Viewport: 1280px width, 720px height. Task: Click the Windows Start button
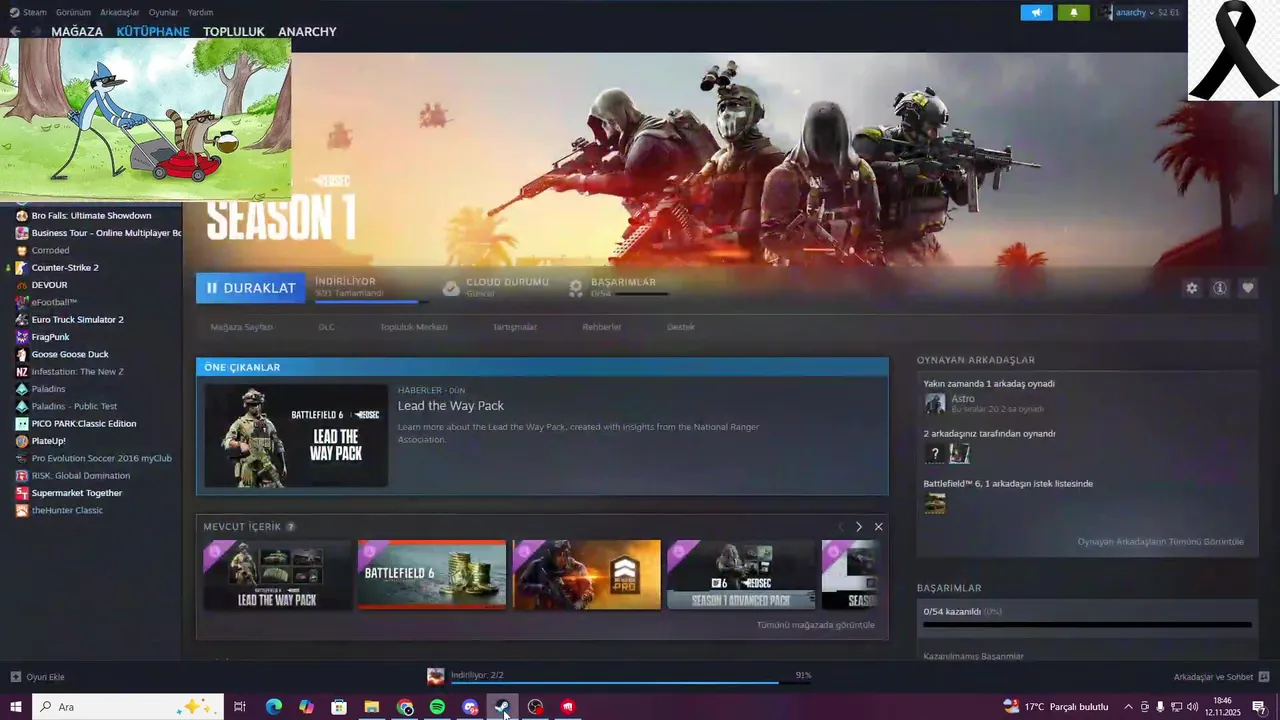pos(15,707)
